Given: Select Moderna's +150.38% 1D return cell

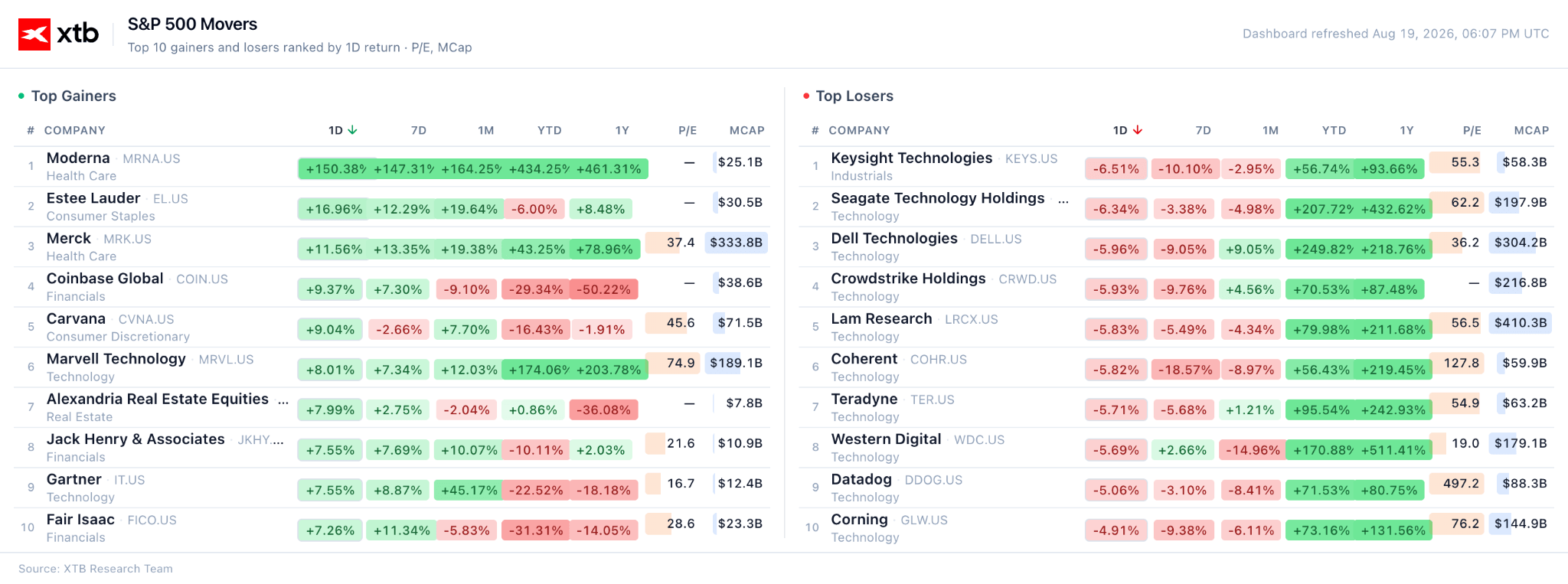Looking at the screenshot, I should (336, 169).
